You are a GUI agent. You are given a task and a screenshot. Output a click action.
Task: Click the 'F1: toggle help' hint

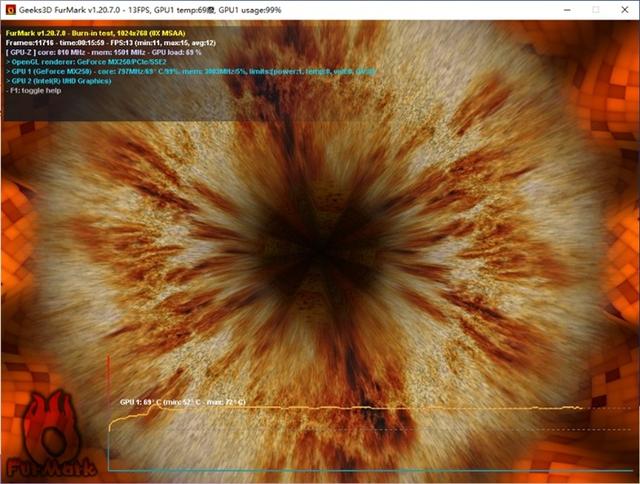33,90
